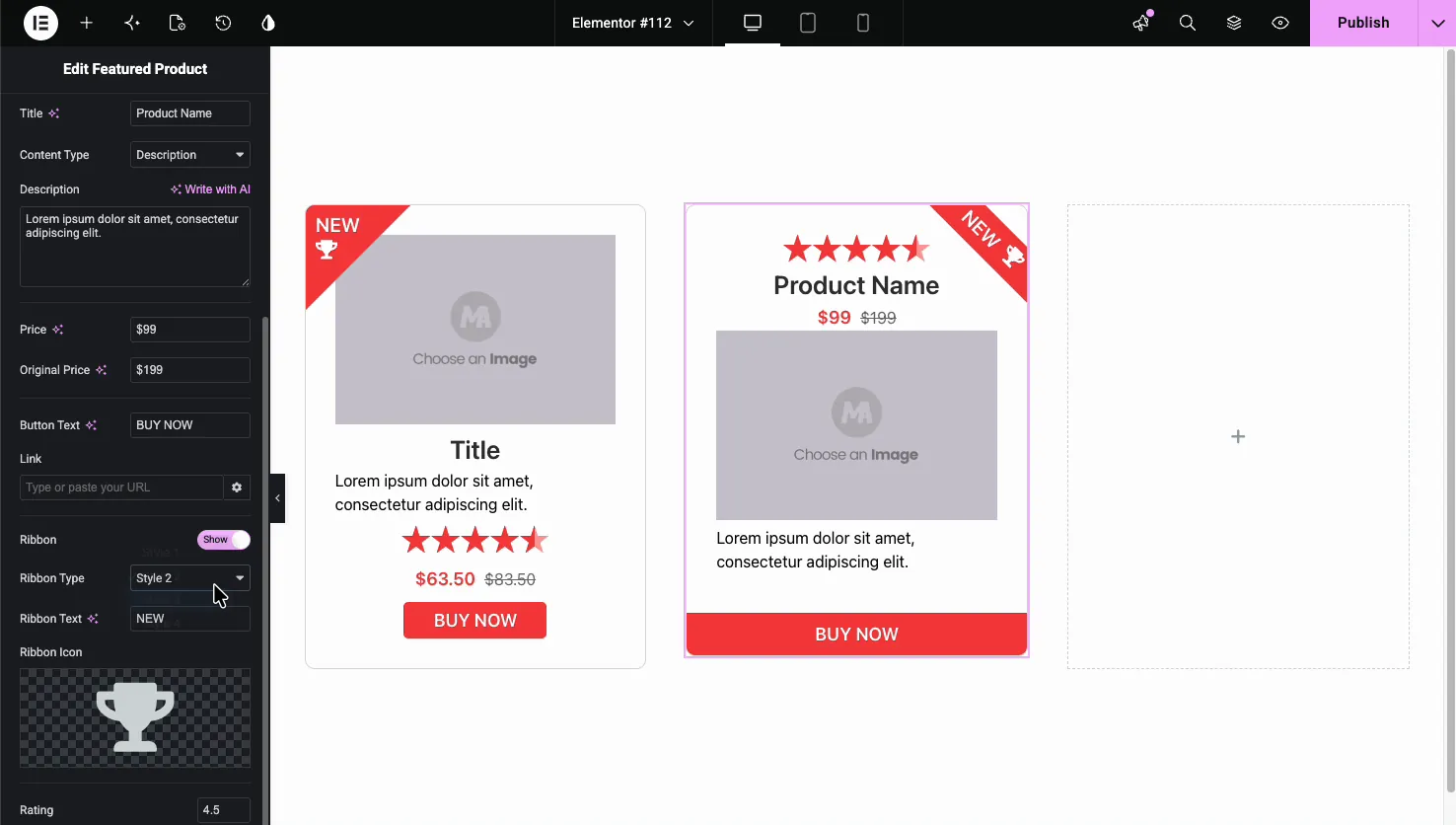This screenshot has height=825, width=1456.
Task: Click the $99 price on second card
Action: (x=834, y=318)
